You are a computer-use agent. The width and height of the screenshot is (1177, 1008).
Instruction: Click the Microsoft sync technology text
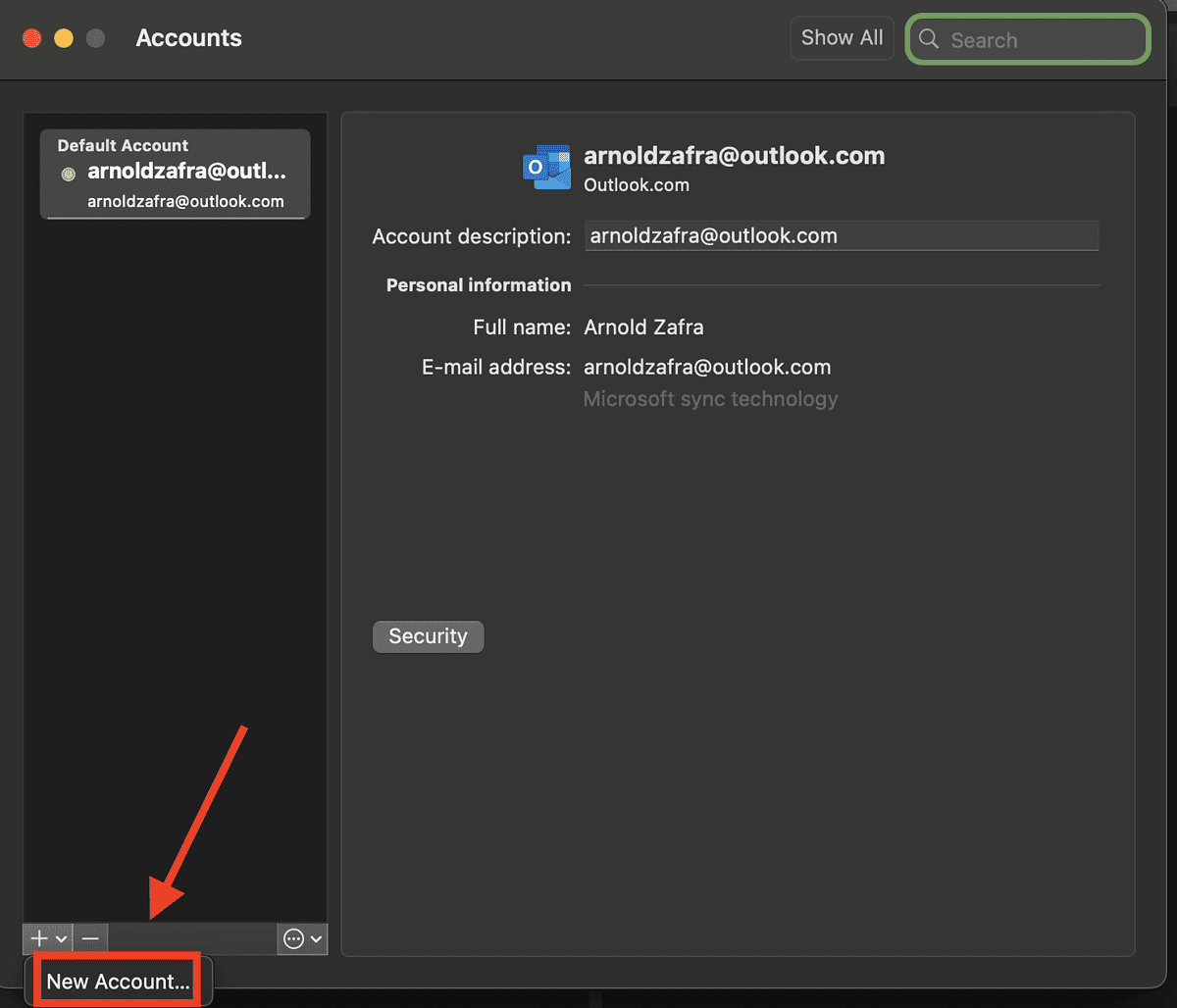710,399
